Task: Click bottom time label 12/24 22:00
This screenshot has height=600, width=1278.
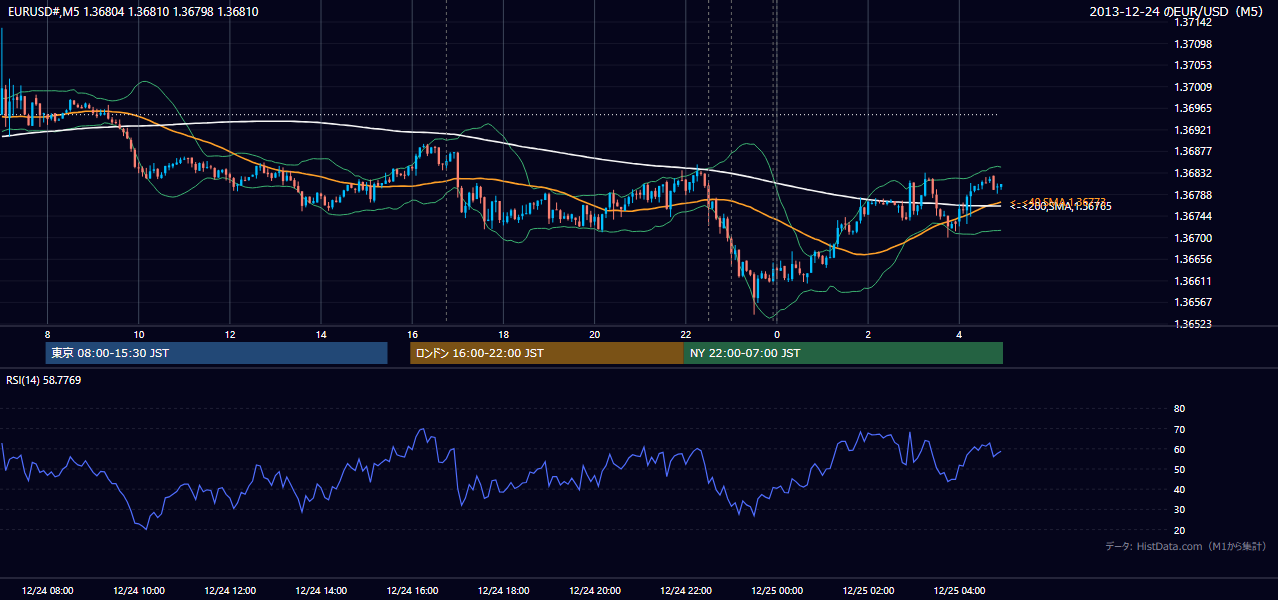Action: pos(686,591)
